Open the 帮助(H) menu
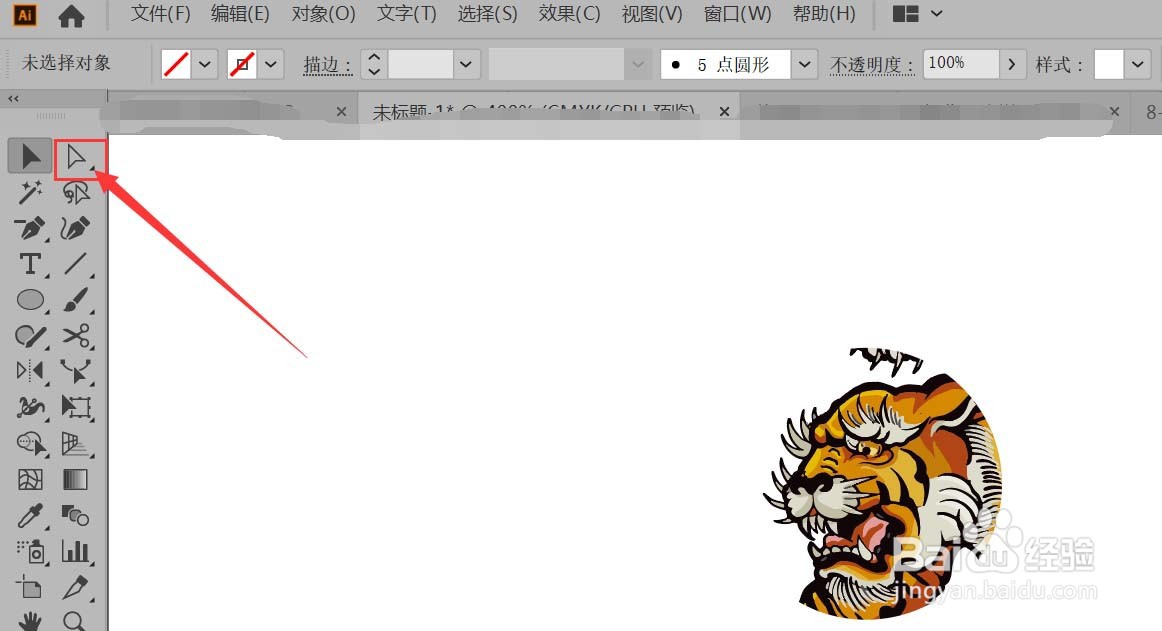The image size is (1162, 631). click(824, 14)
